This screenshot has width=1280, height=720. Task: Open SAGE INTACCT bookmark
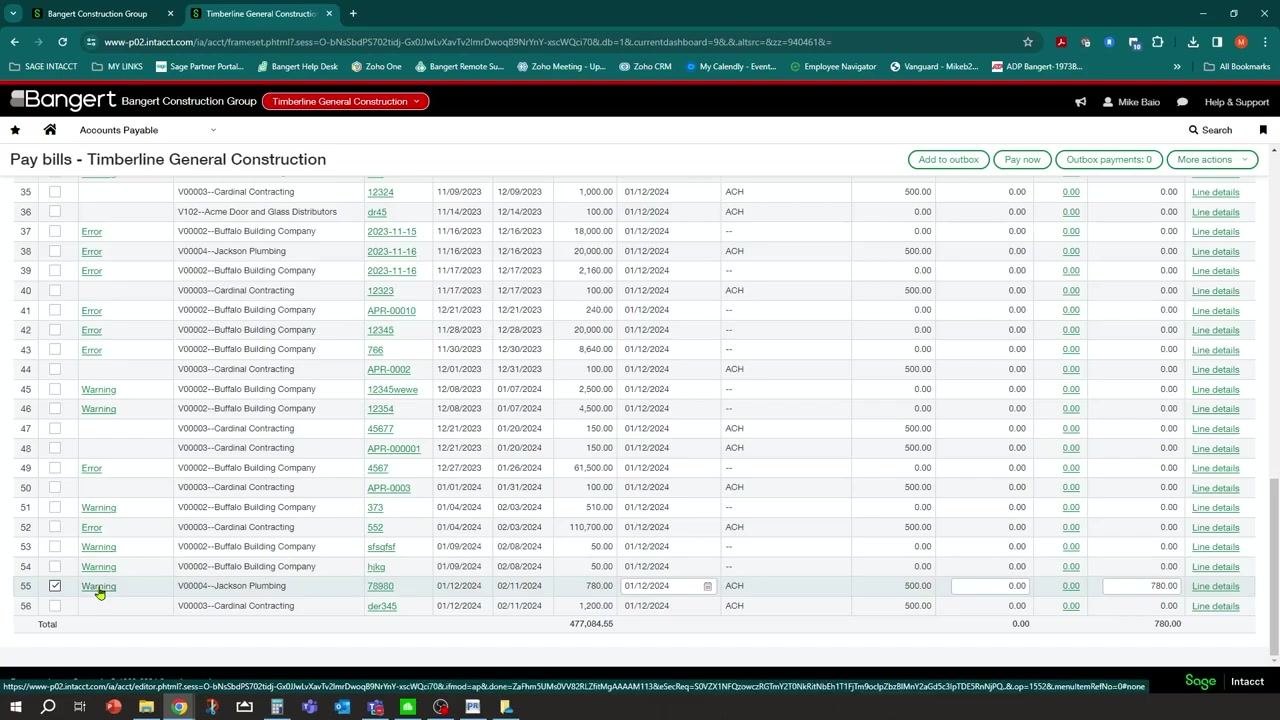point(43,67)
